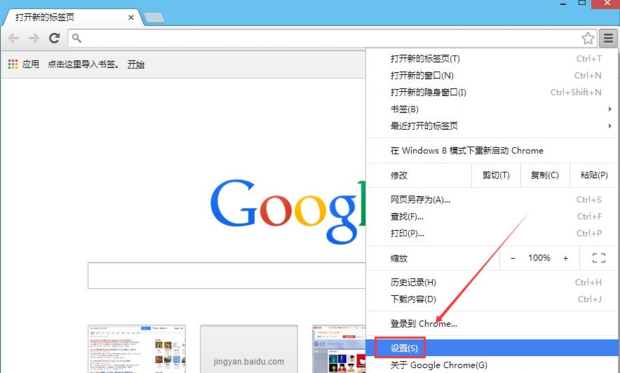The height and width of the screenshot is (373, 620).
Task: Go back with the back arrow
Action: [x=13, y=38]
